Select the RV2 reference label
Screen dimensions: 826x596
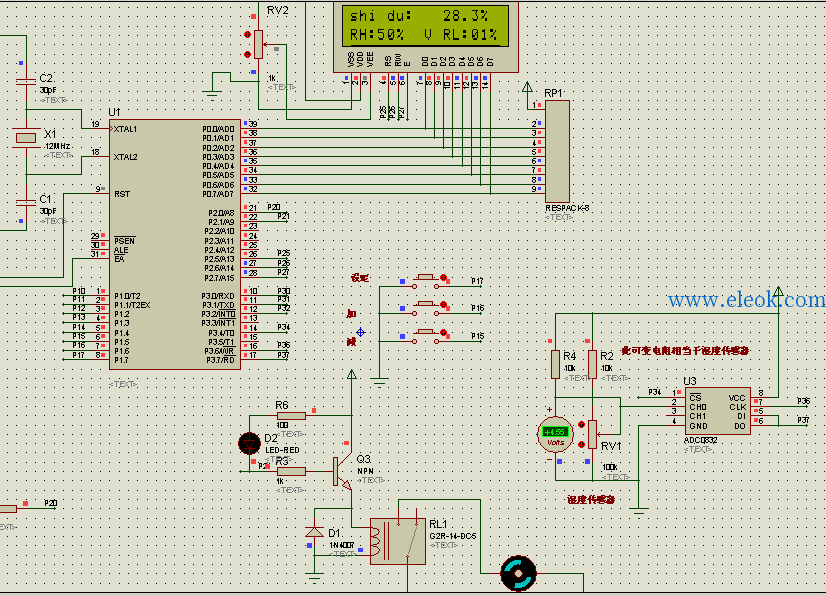[x=277, y=11]
